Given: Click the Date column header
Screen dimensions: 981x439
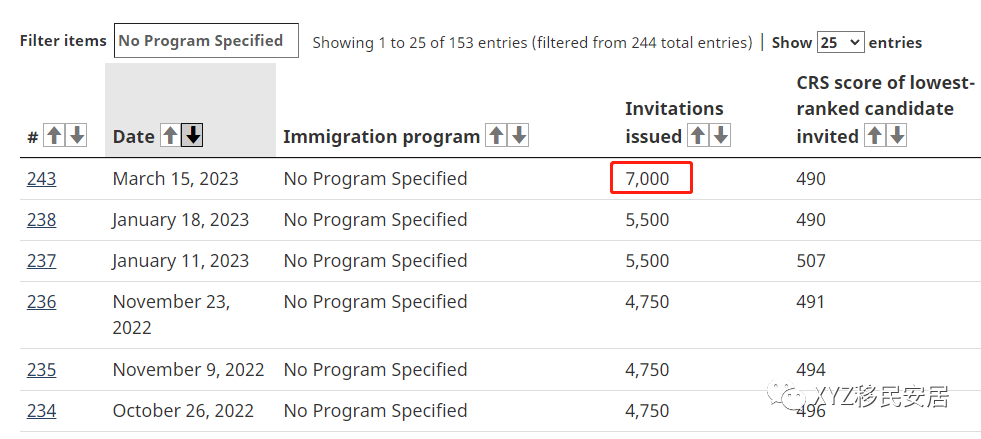Looking at the screenshot, I should pyautogui.click(x=134, y=137).
